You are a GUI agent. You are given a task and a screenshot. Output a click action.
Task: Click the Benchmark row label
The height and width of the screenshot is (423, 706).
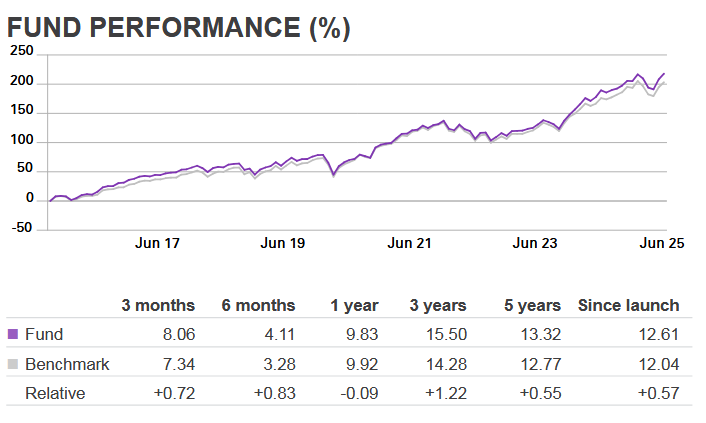[x=67, y=365]
